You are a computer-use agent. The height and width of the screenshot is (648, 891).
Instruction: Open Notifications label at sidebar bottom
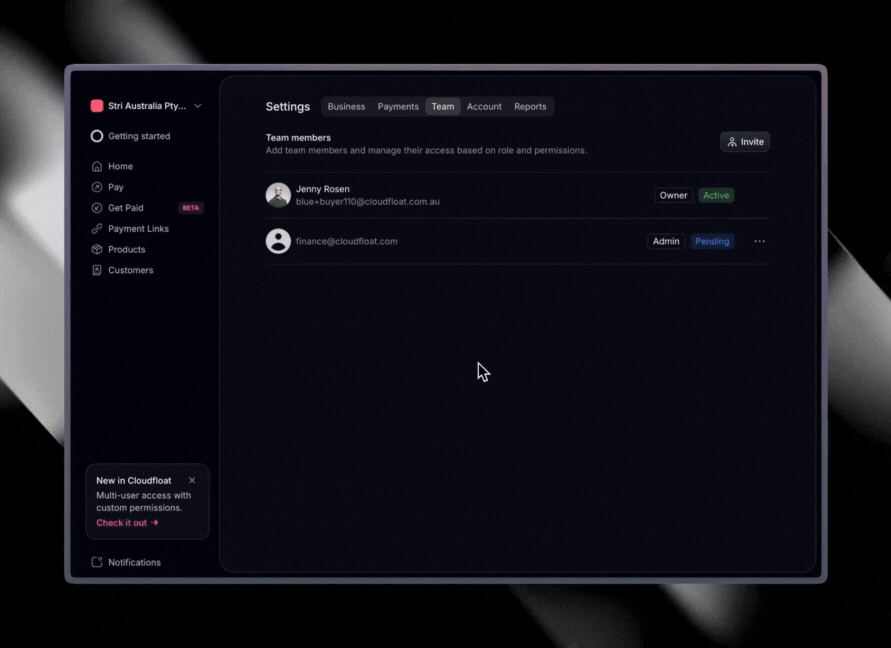click(134, 562)
